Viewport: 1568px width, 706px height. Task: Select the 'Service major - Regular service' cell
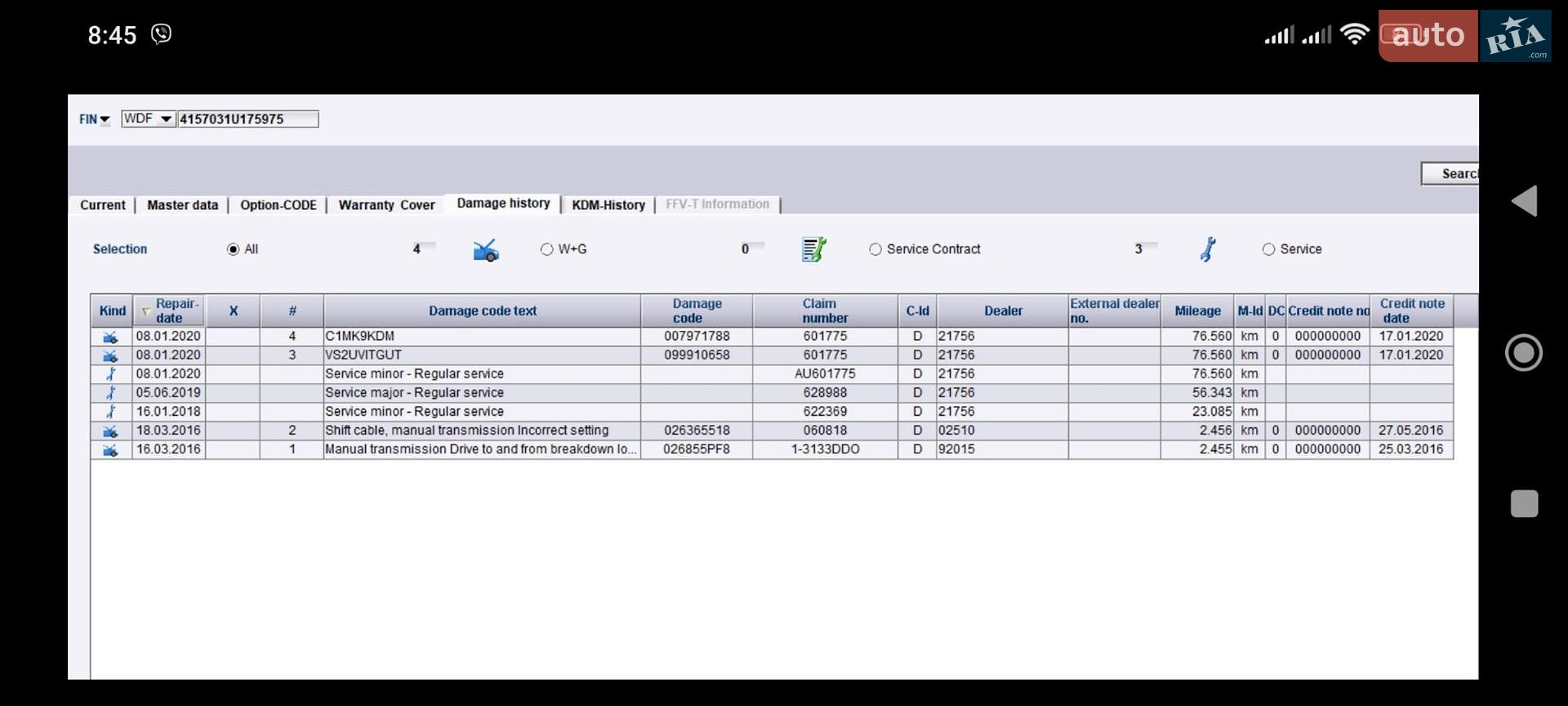(x=482, y=393)
